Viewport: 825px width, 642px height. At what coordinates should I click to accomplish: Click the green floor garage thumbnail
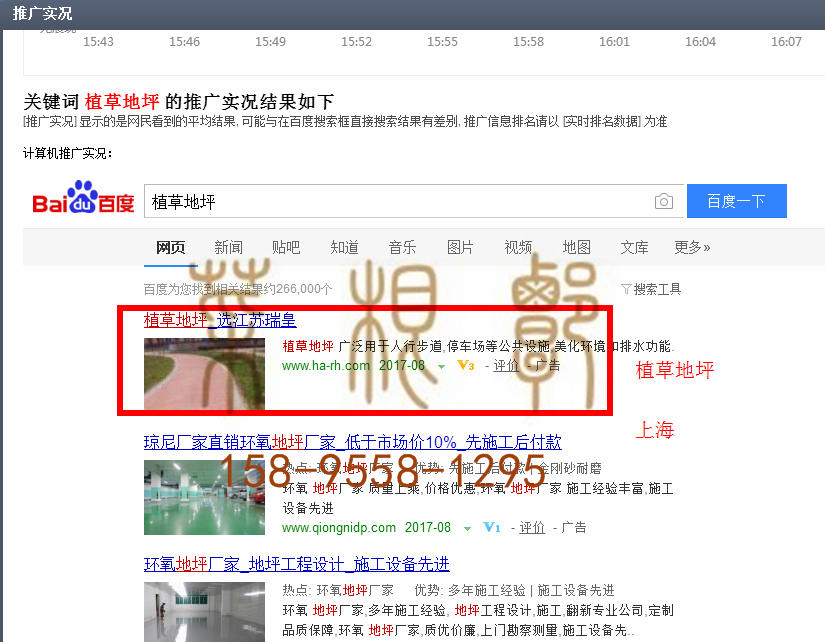(204, 497)
